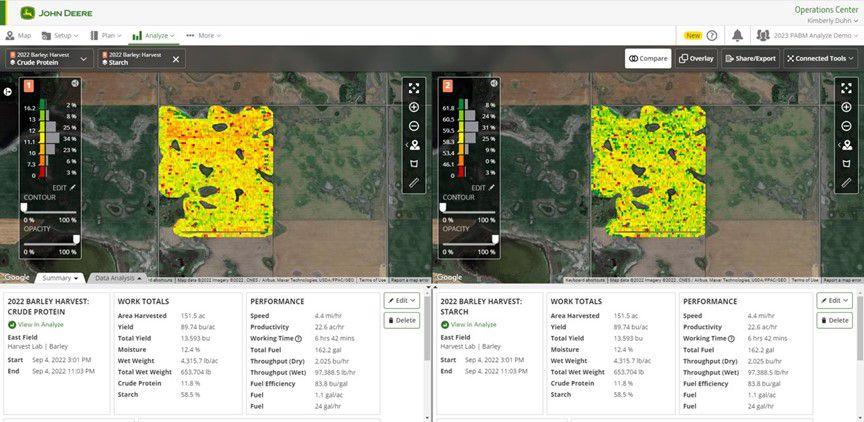Click the New badge
864x422 pixels.
point(693,35)
